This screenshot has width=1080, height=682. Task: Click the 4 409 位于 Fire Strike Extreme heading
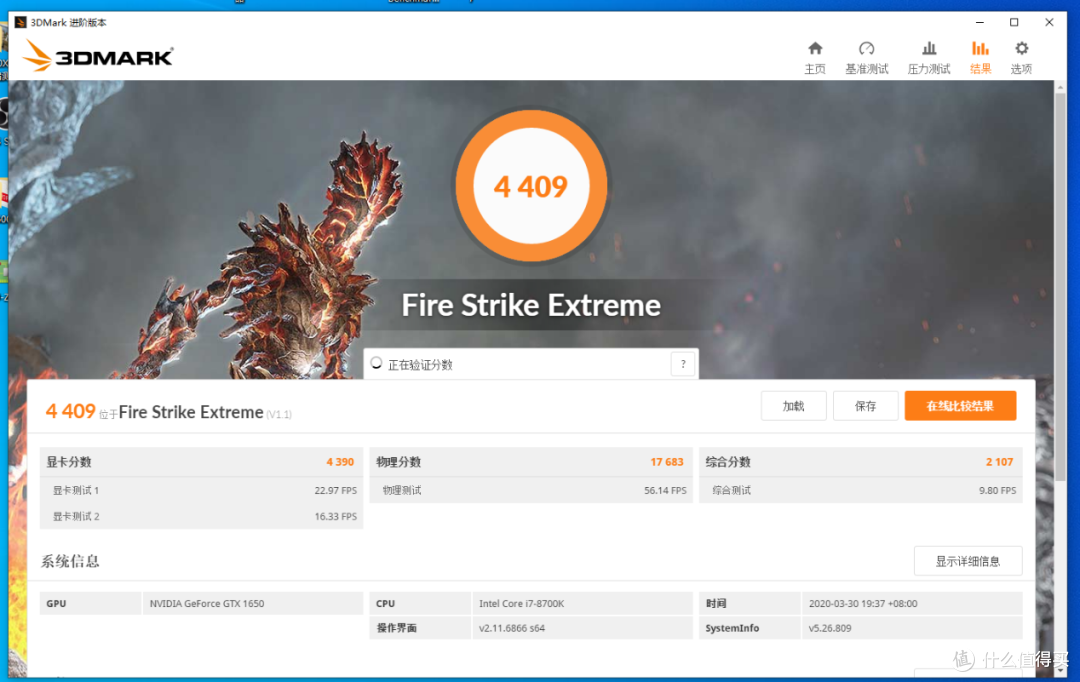coord(169,412)
